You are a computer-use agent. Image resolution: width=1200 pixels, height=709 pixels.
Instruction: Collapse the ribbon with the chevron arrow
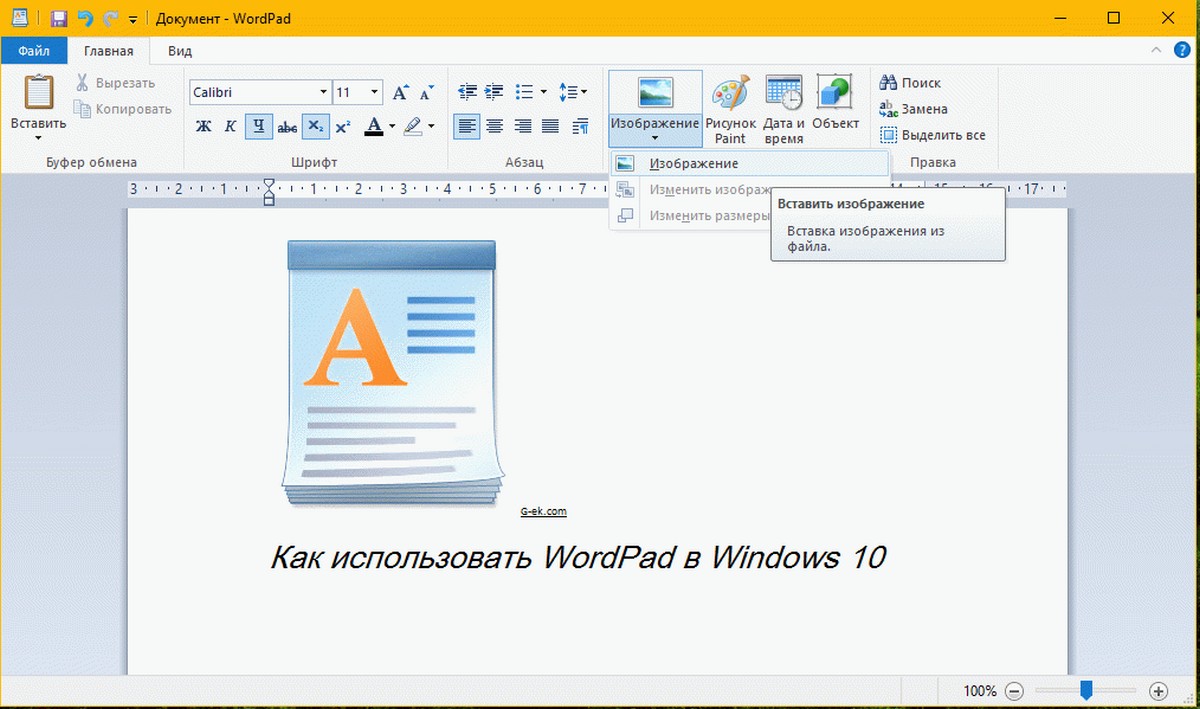tap(1156, 50)
